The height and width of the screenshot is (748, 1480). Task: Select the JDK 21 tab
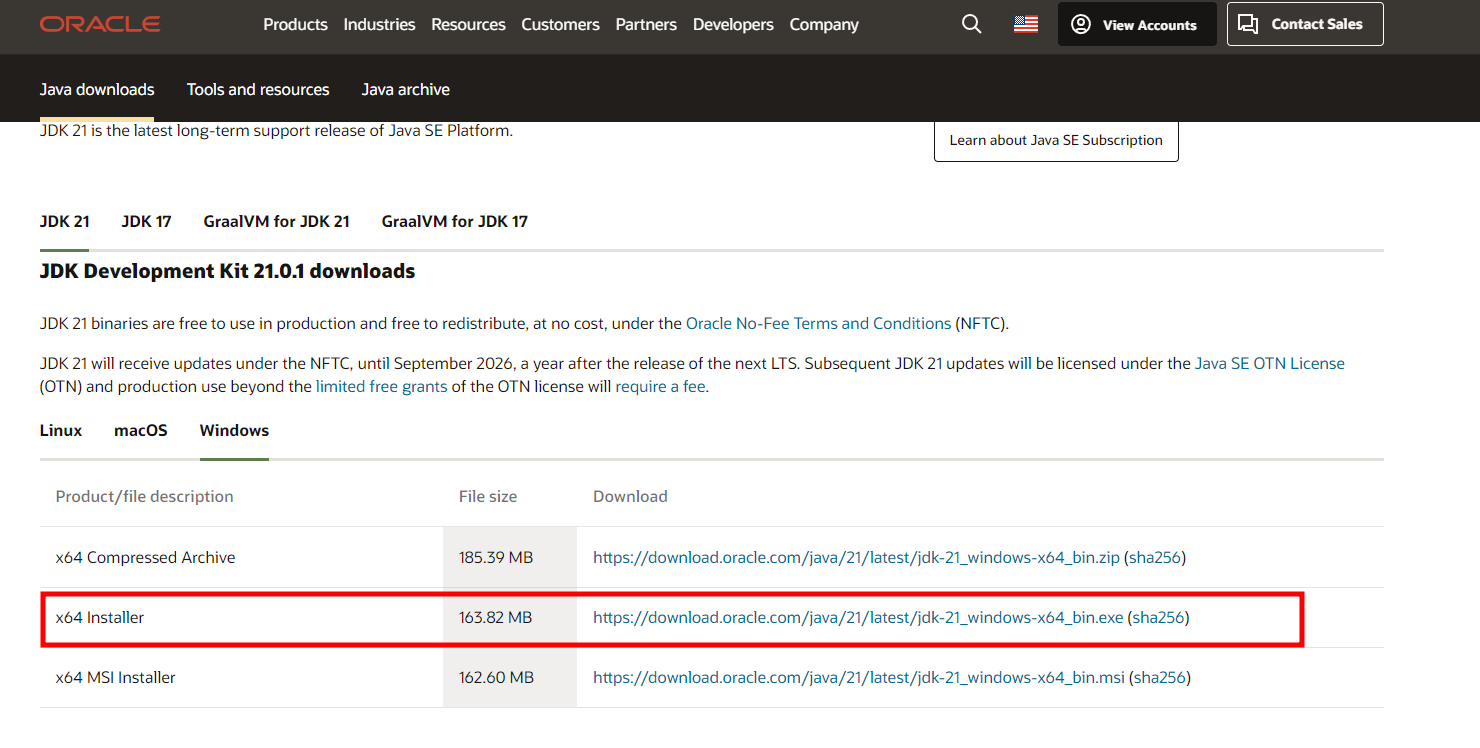(x=65, y=221)
